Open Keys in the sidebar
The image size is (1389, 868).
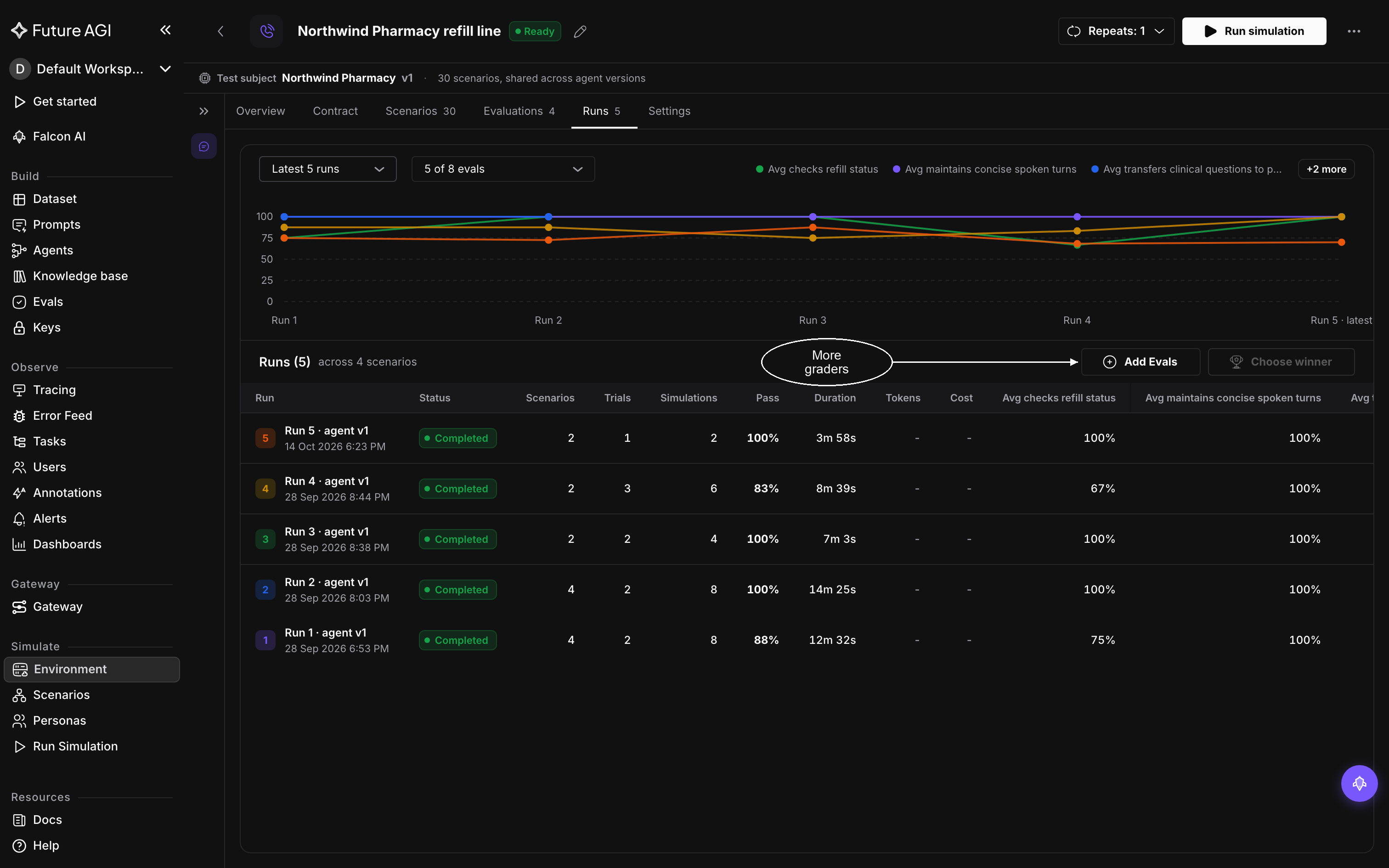46,328
